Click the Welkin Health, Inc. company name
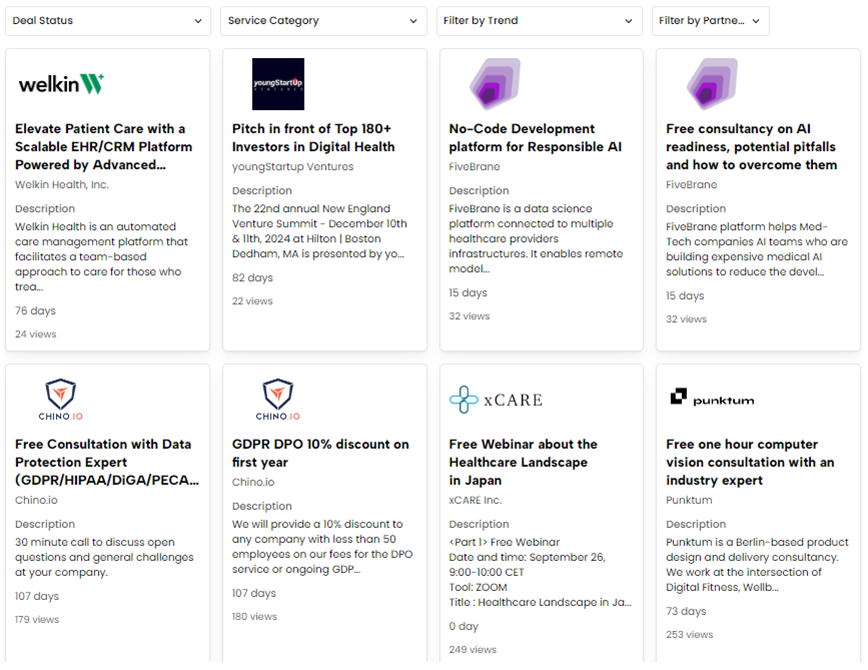 pyautogui.click(x=62, y=185)
